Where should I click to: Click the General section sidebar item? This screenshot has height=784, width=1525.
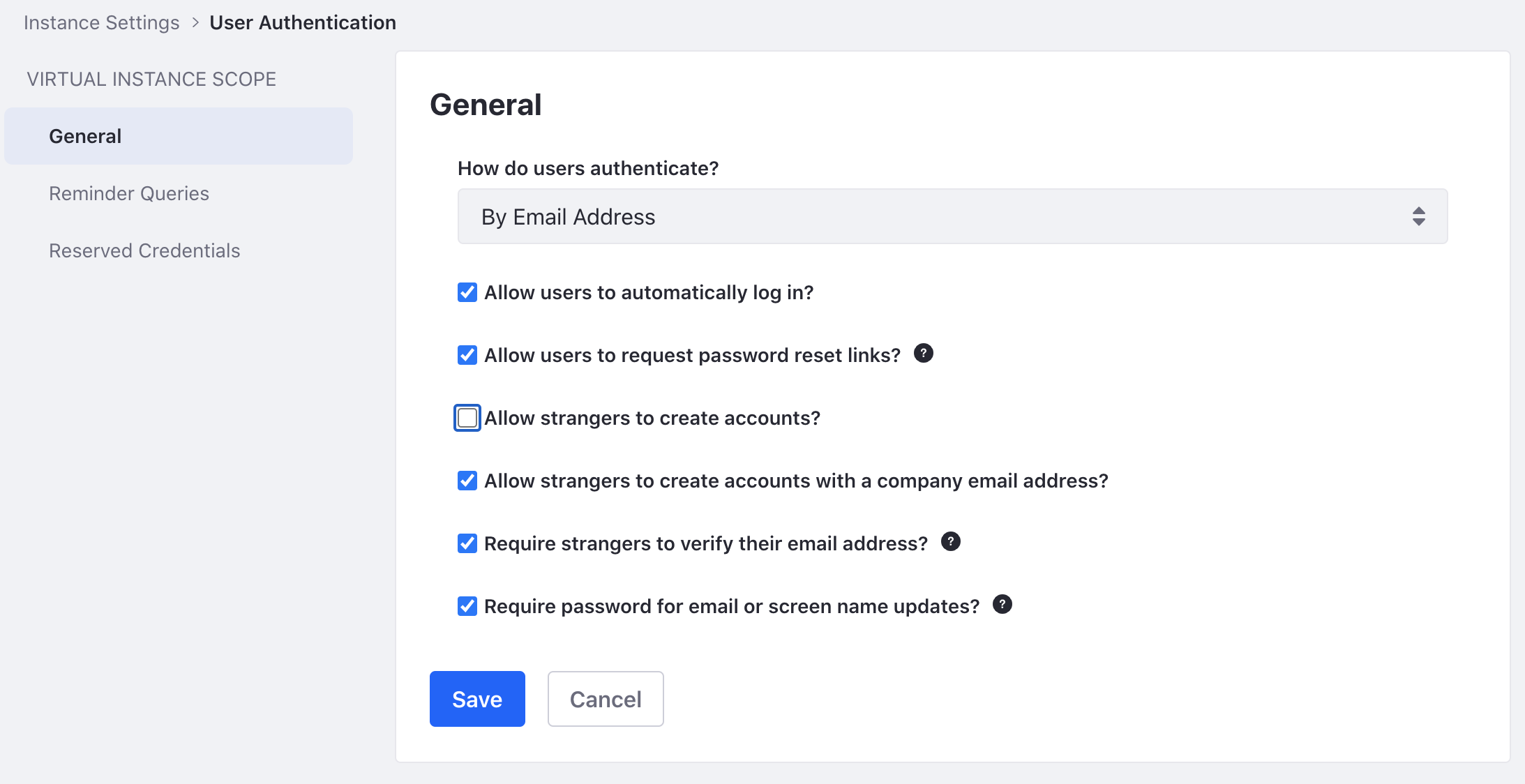click(x=180, y=136)
